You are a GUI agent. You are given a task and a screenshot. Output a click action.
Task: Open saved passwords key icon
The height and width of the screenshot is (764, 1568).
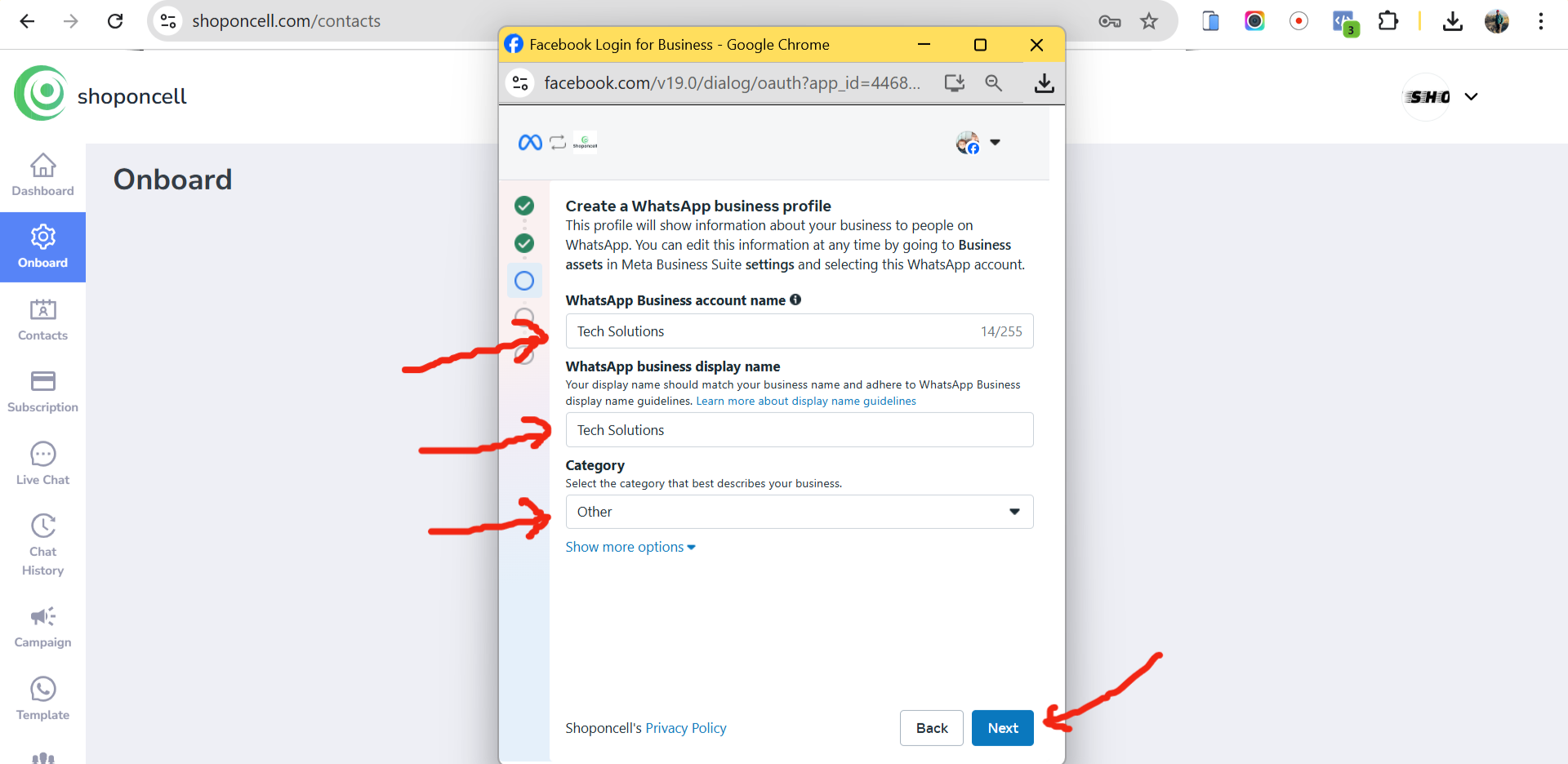[x=1109, y=21]
